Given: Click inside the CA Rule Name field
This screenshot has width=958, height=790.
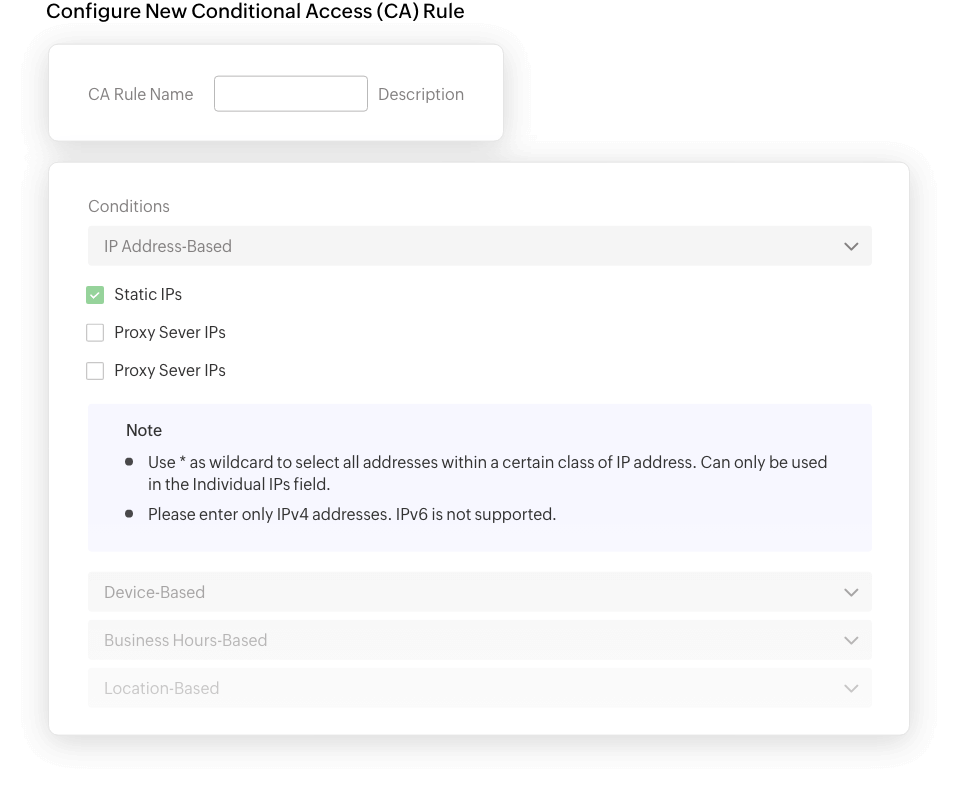Looking at the screenshot, I should pos(290,93).
